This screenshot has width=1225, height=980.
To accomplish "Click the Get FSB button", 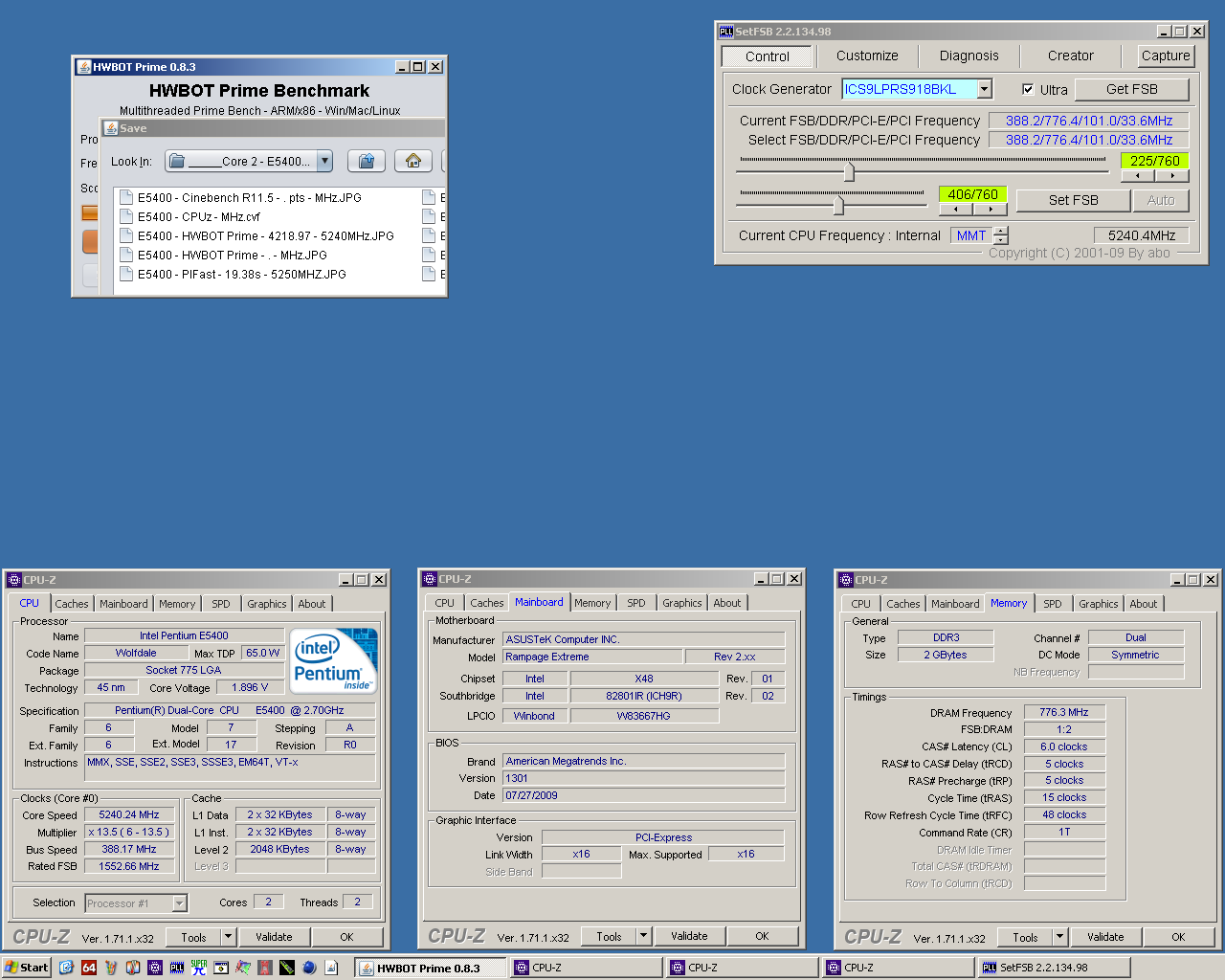I will tap(1132, 89).
